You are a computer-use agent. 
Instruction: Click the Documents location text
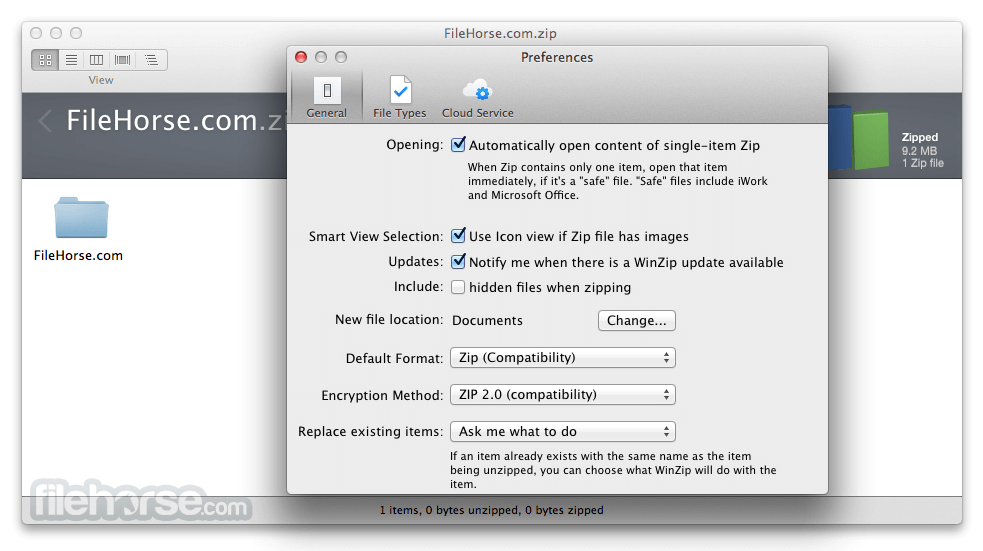(487, 320)
